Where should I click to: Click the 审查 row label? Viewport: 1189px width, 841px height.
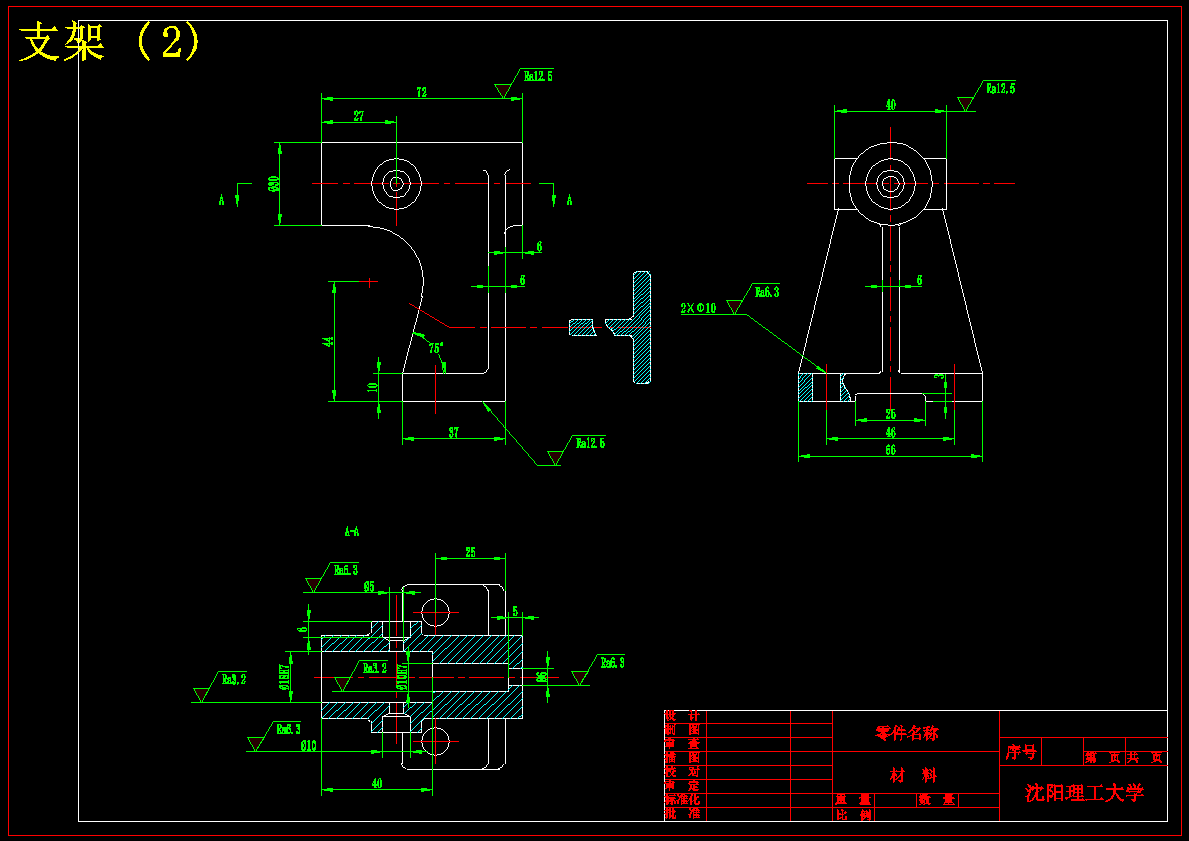(682, 744)
